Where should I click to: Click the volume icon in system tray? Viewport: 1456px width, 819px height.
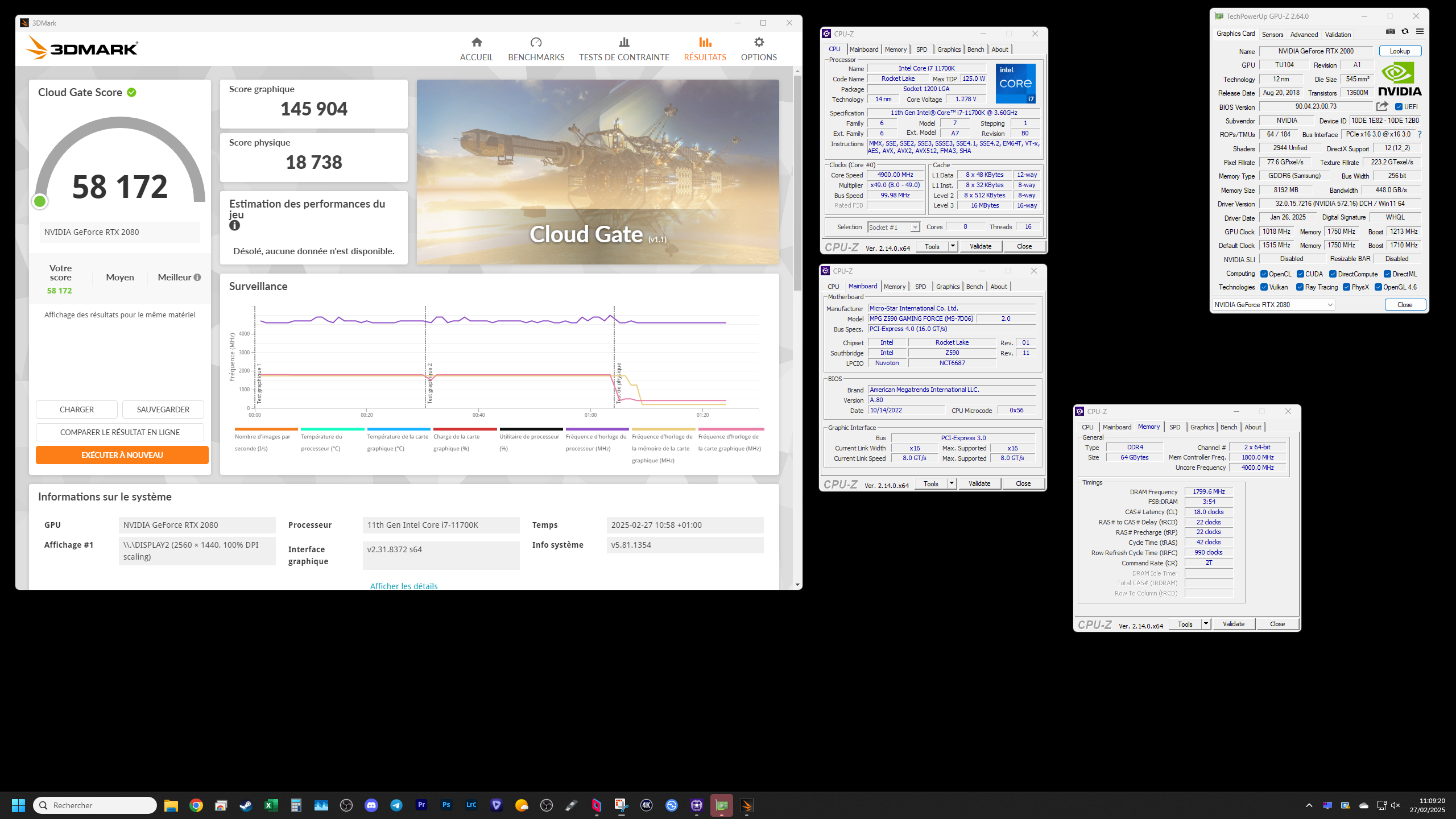1395,805
